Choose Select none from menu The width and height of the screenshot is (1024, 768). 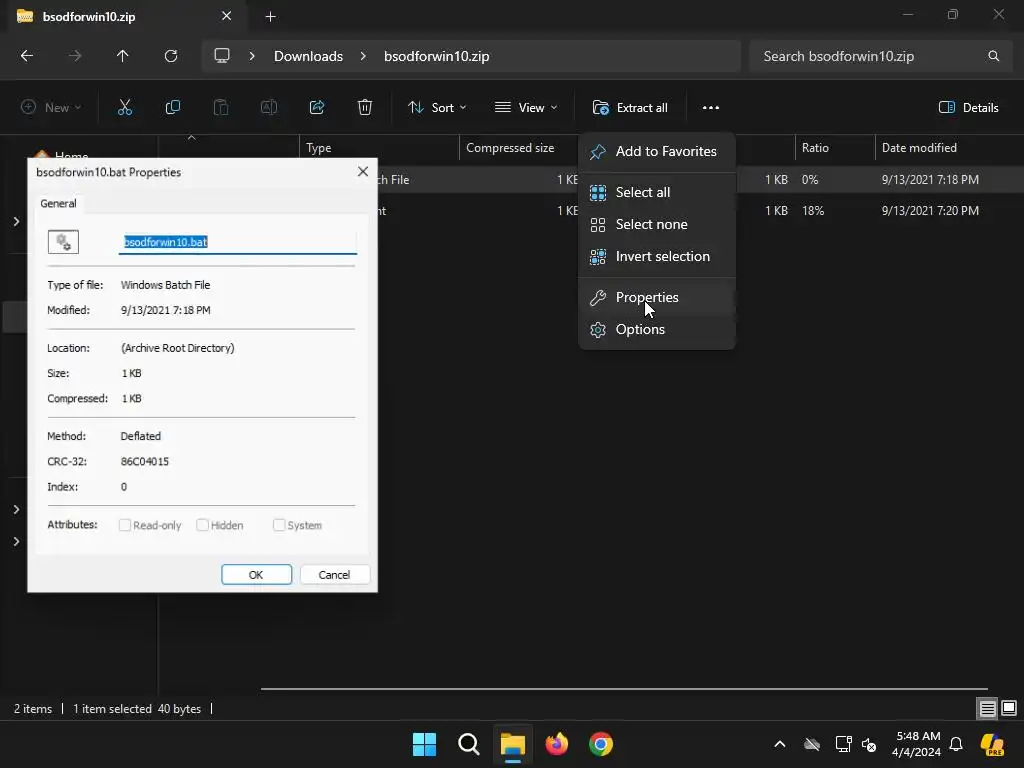pos(657,224)
